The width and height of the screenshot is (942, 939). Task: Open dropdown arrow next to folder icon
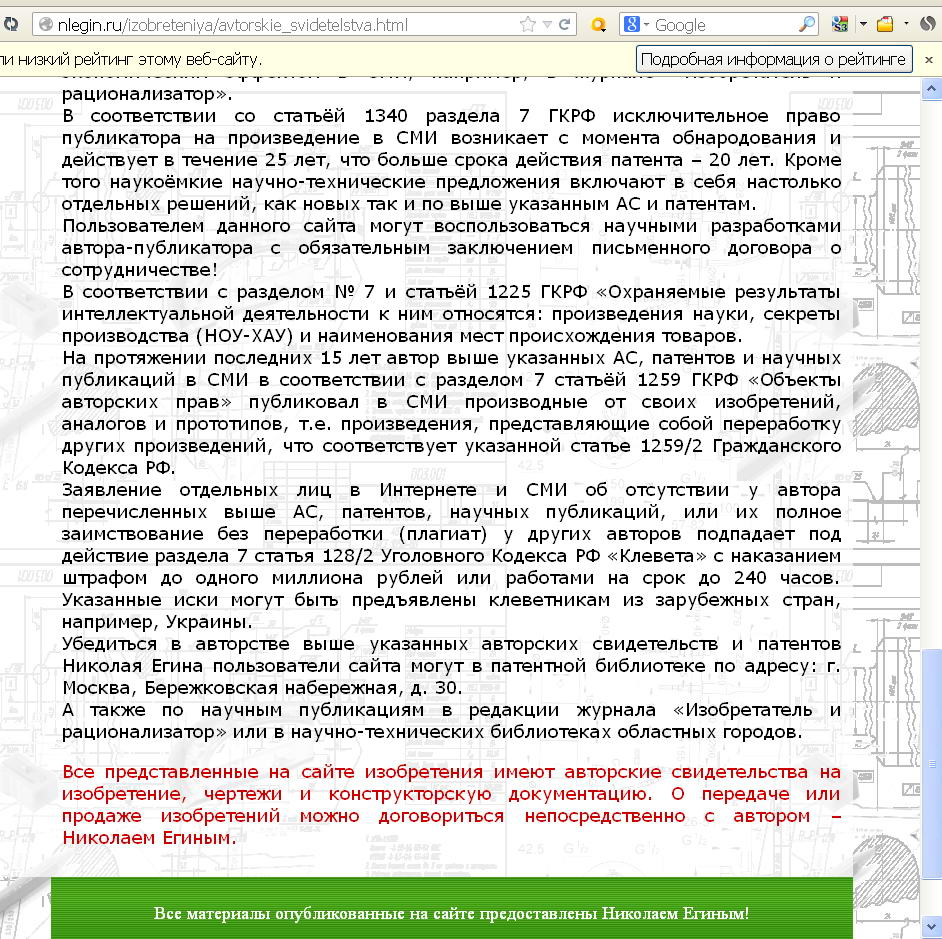[x=907, y=25]
